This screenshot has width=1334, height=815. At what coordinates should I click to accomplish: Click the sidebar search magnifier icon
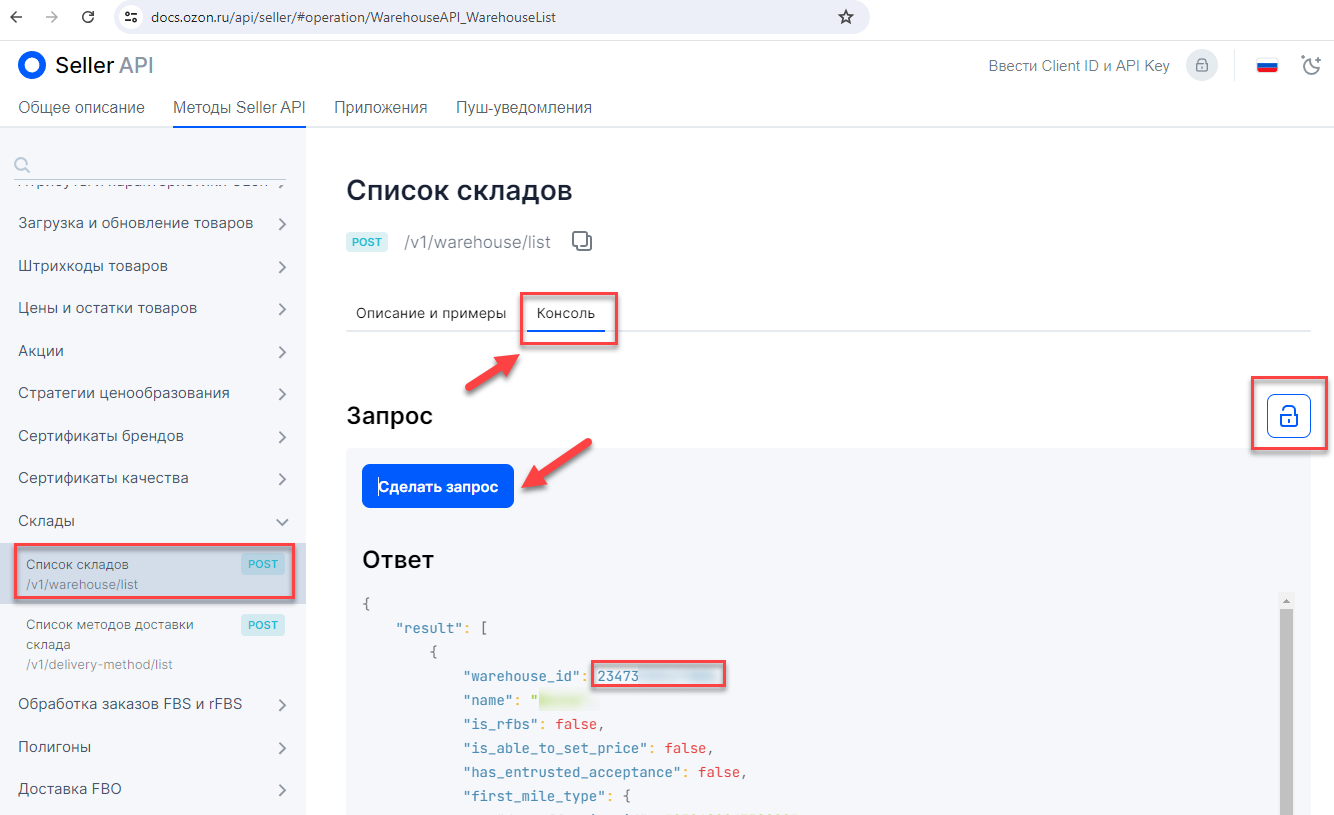point(22,165)
